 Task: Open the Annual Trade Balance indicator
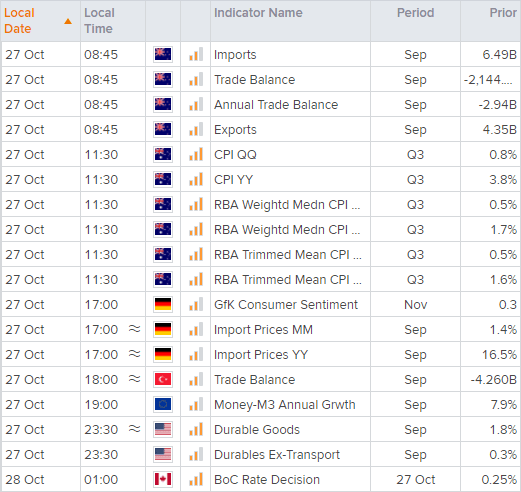point(276,105)
